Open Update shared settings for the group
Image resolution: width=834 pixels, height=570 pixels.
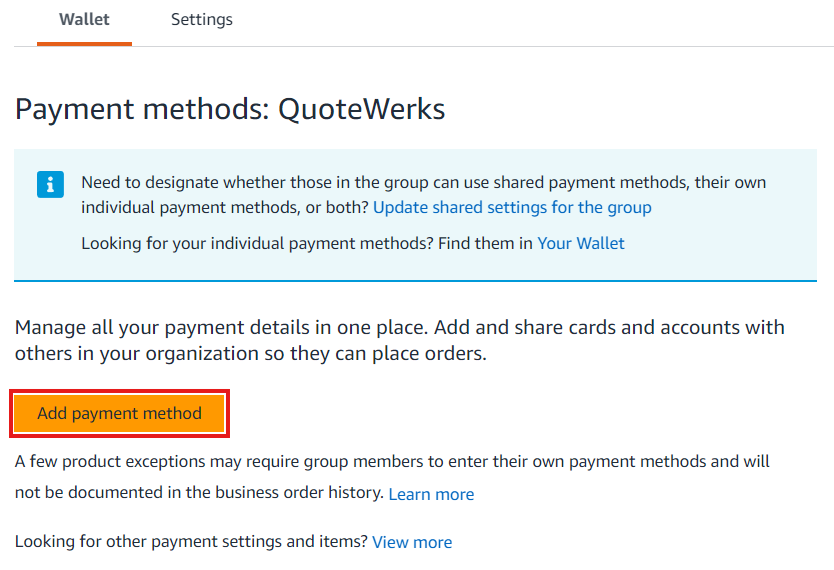click(512, 208)
